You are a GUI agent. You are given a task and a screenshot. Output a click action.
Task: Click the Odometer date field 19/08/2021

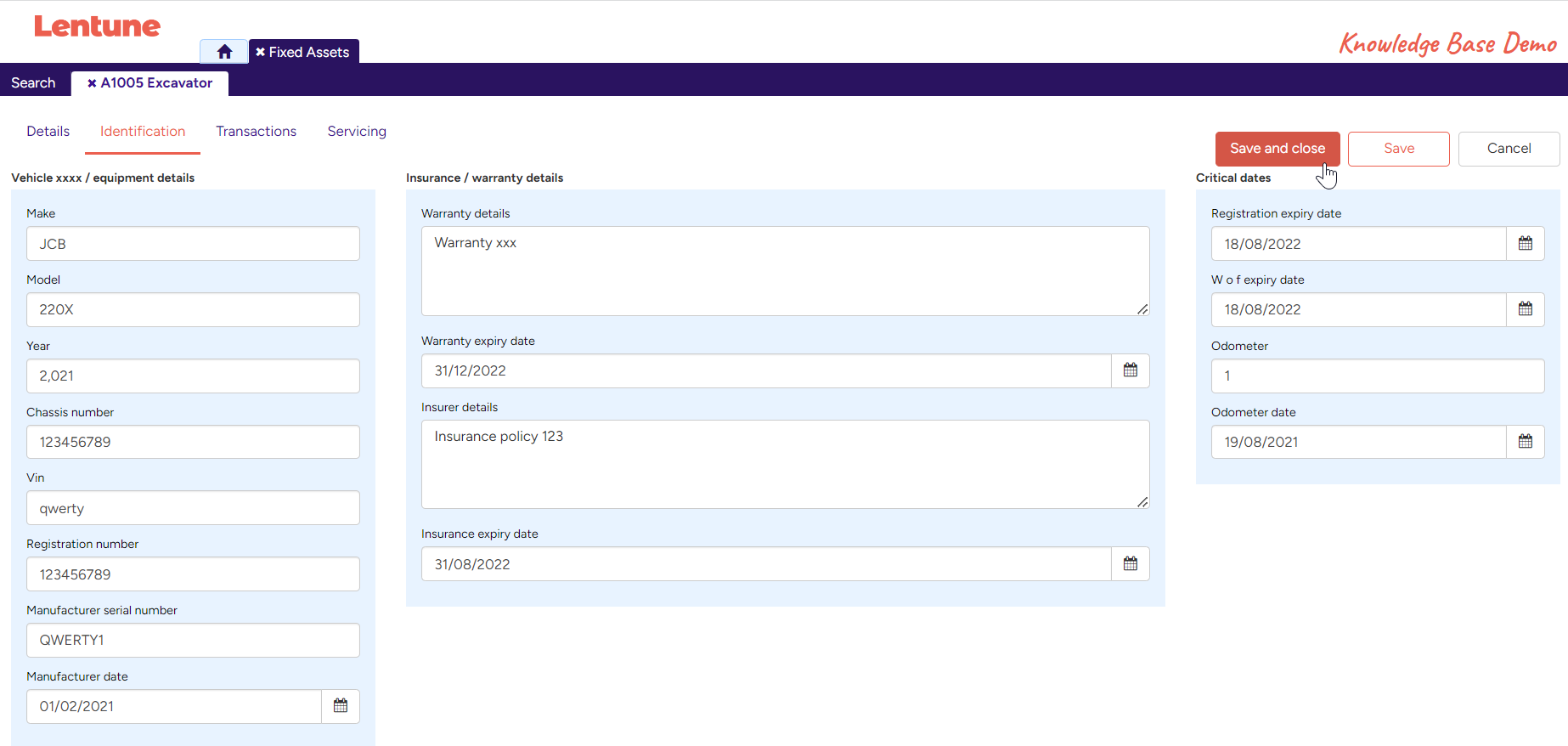point(1359,442)
